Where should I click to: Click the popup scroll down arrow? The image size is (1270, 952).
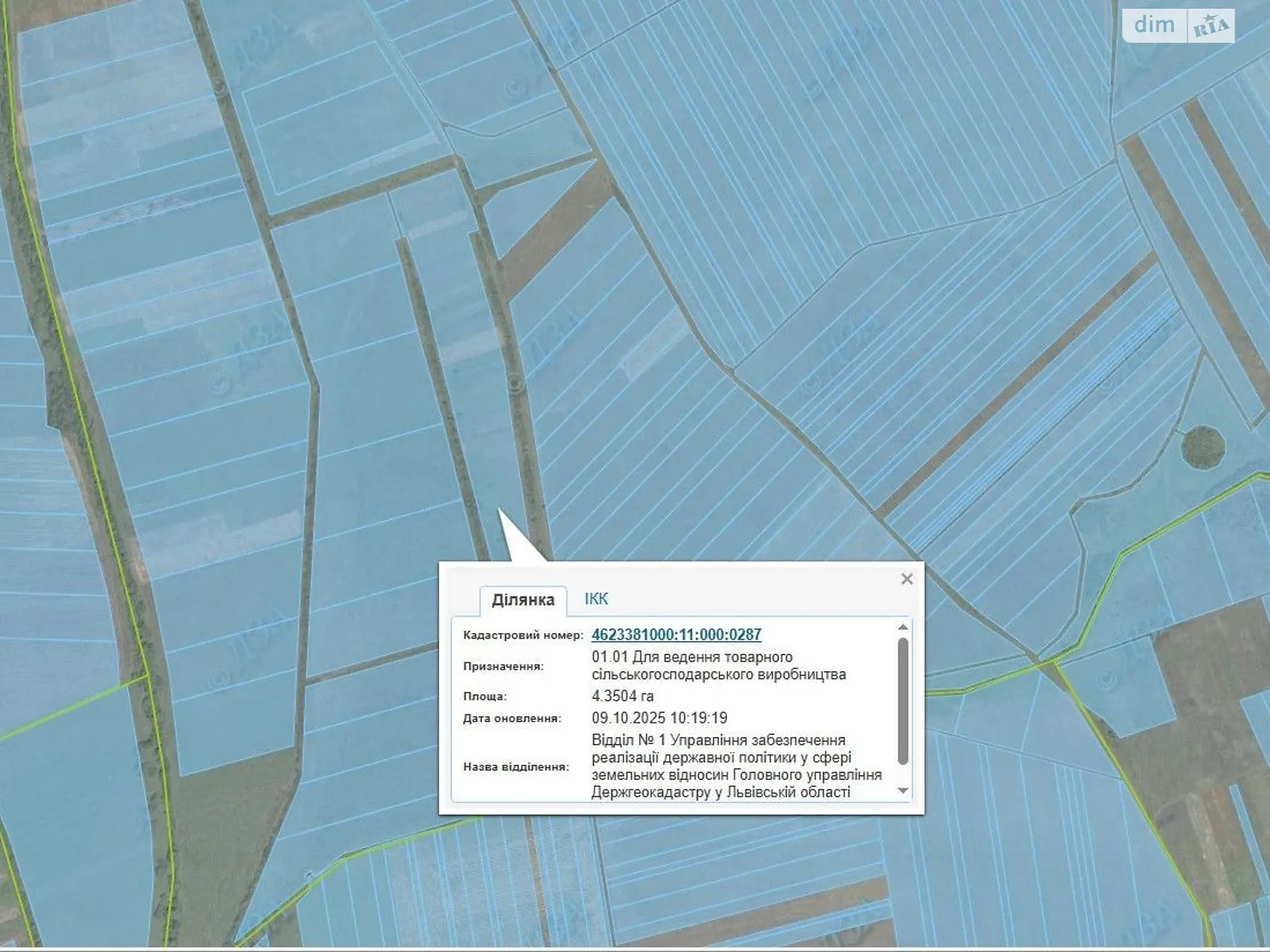(902, 791)
